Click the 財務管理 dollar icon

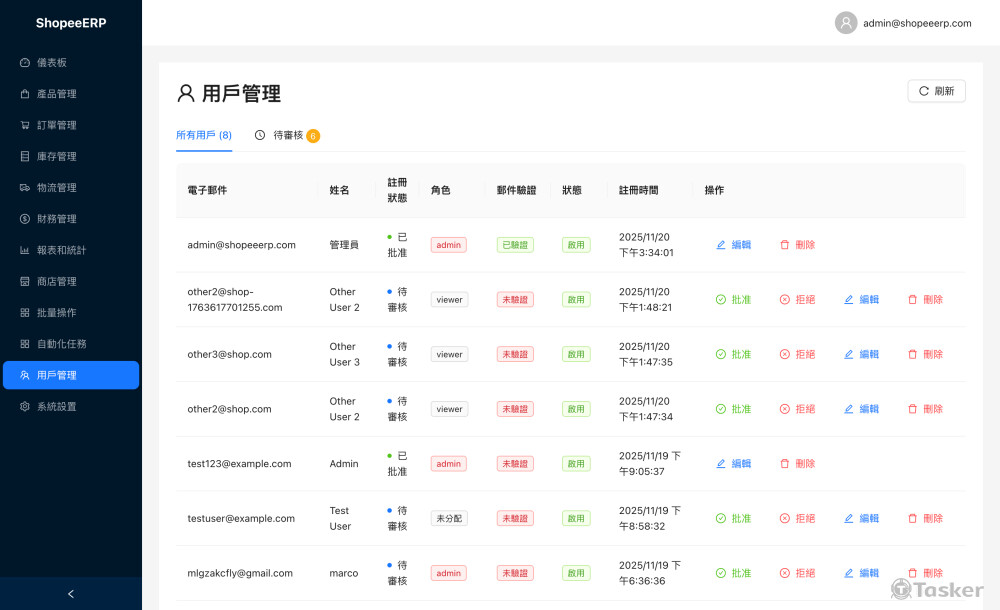click(25, 219)
